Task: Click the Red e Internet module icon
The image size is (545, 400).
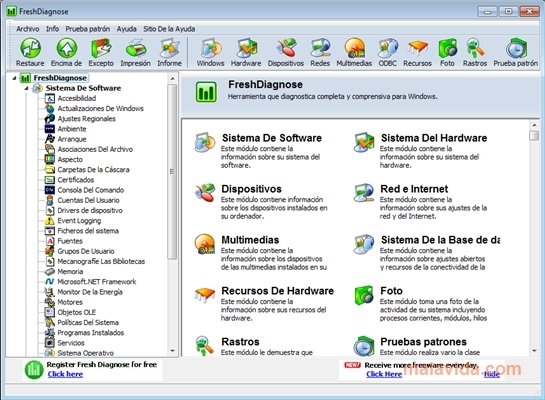Action: 364,193
